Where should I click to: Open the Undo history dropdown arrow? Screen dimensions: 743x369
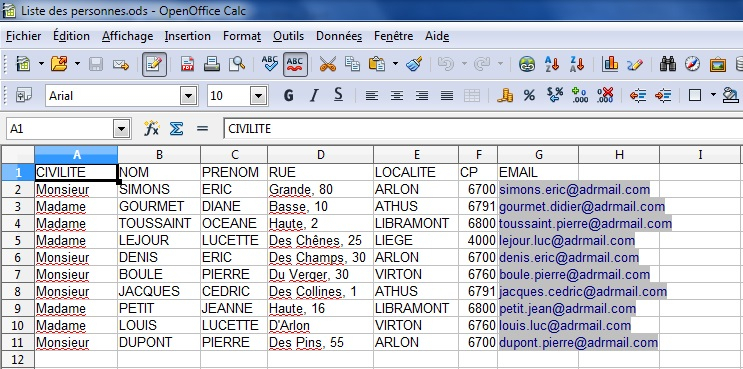[464, 64]
